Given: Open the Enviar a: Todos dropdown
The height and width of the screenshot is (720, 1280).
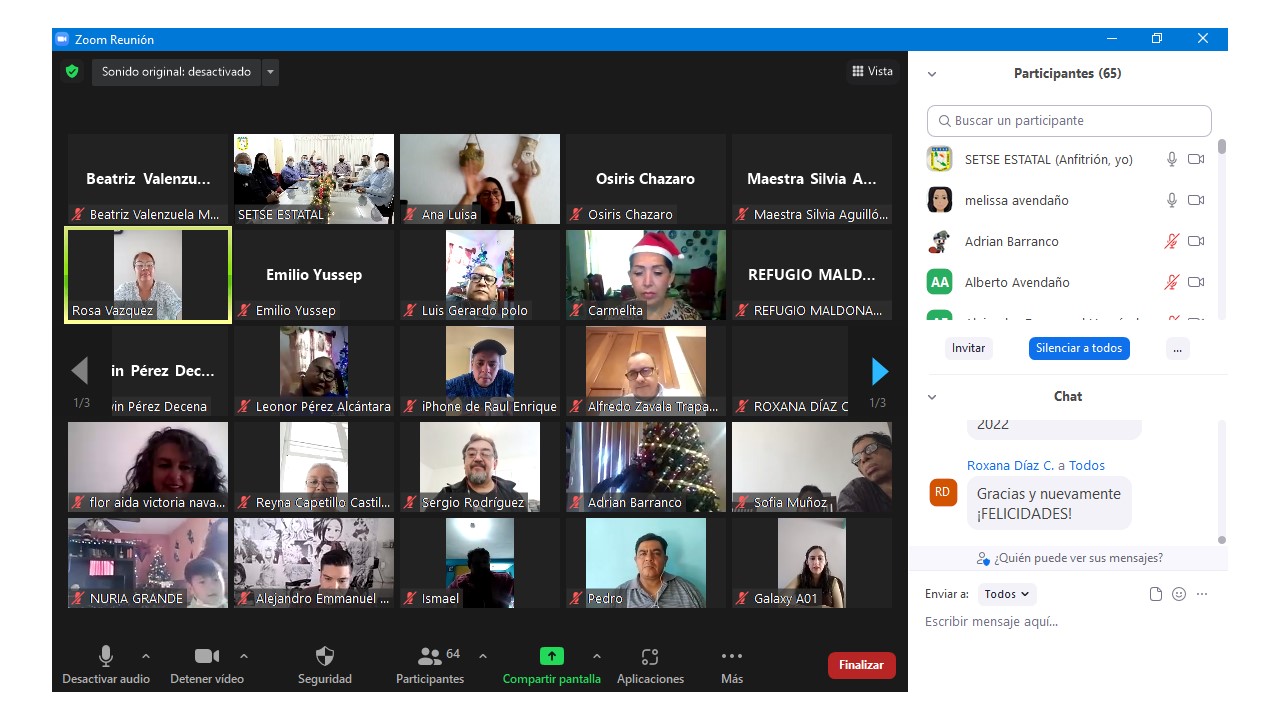Looking at the screenshot, I should (1007, 594).
